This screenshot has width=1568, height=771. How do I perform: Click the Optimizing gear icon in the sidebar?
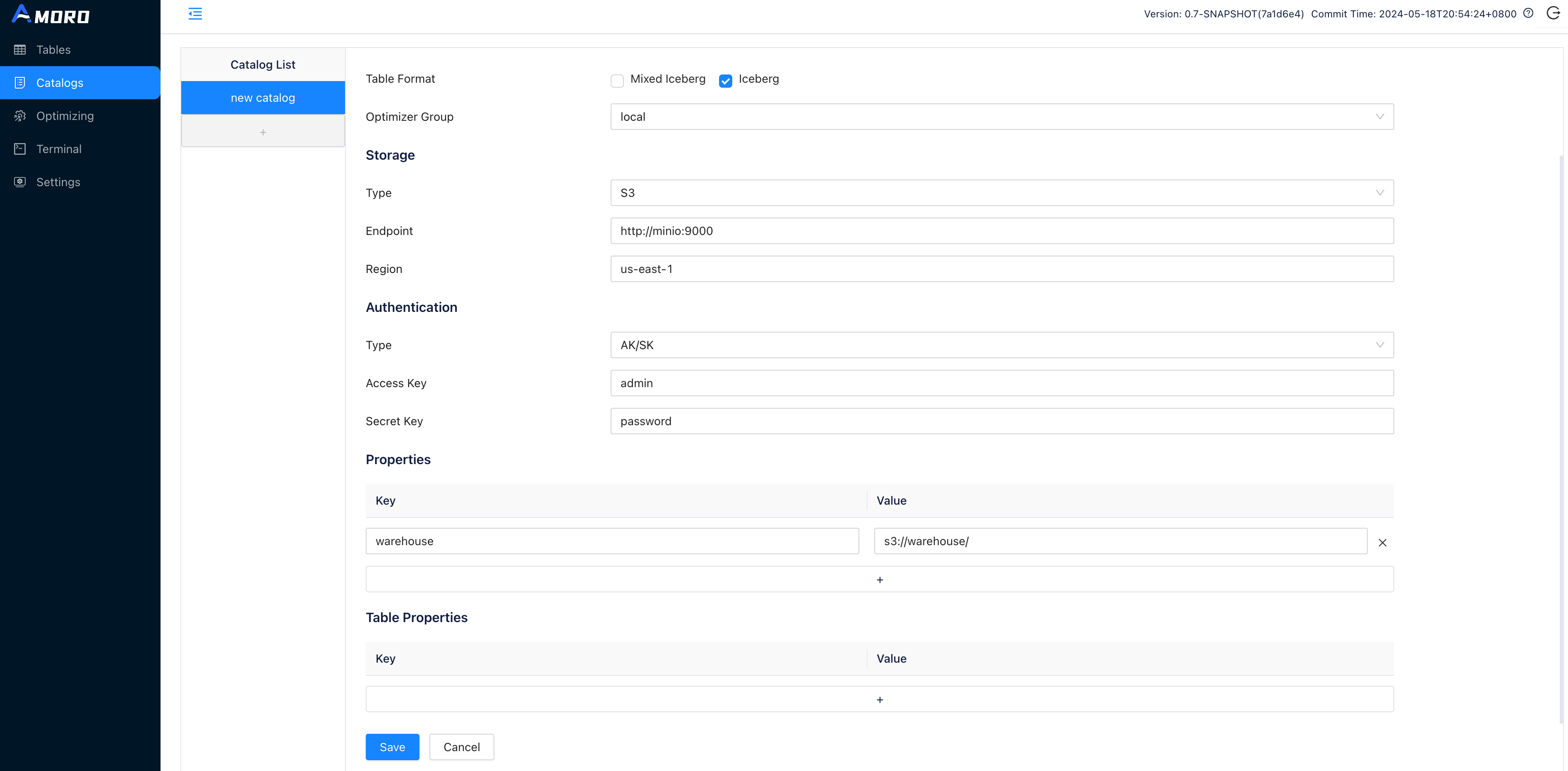[x=20, y=116]
